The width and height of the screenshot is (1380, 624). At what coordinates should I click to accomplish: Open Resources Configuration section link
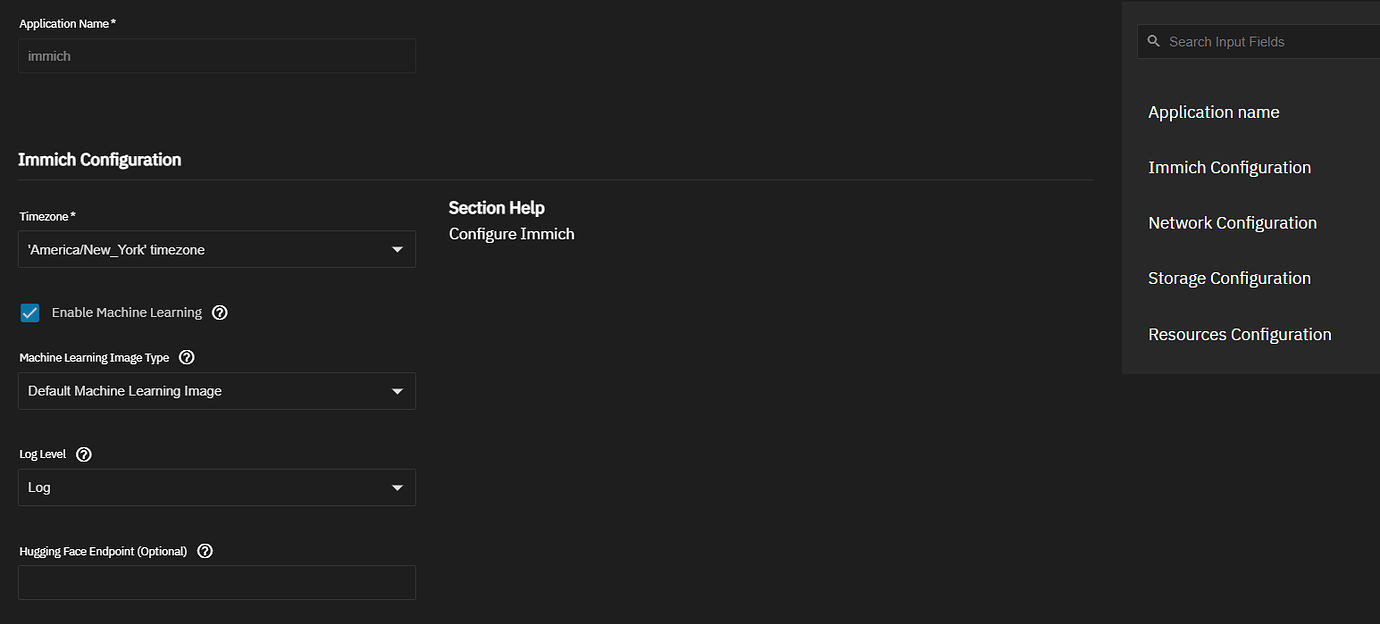coord(1239,335)
